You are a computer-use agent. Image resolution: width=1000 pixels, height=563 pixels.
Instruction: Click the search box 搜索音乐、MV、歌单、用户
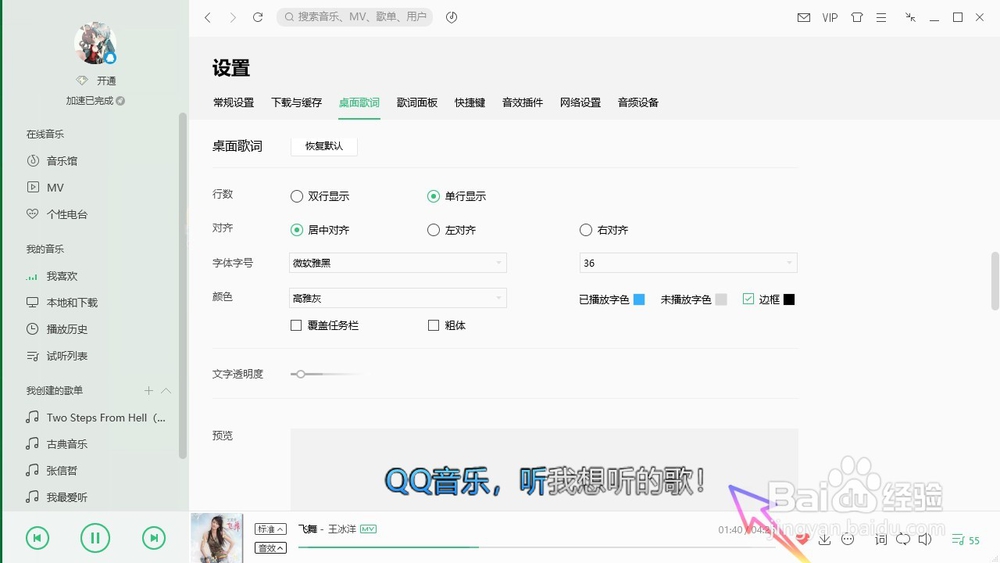355,17
